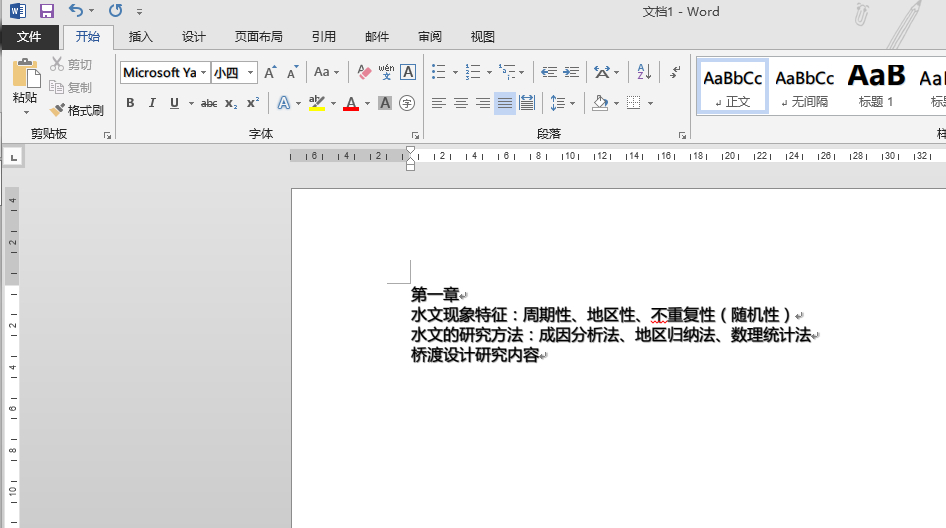946x528 pixels.
Task: Open the font size 小四 dropdown
Action: (x=250, y=72)
